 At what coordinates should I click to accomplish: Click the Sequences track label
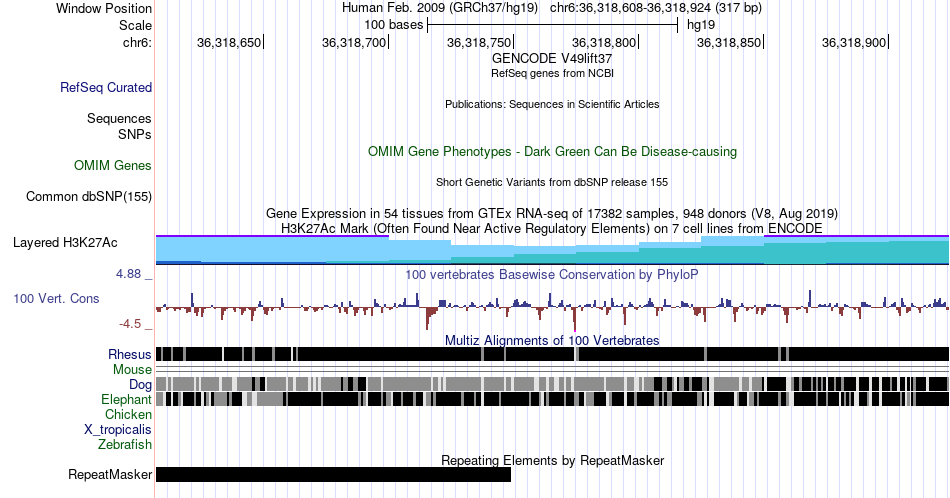[x=119, y=118]
